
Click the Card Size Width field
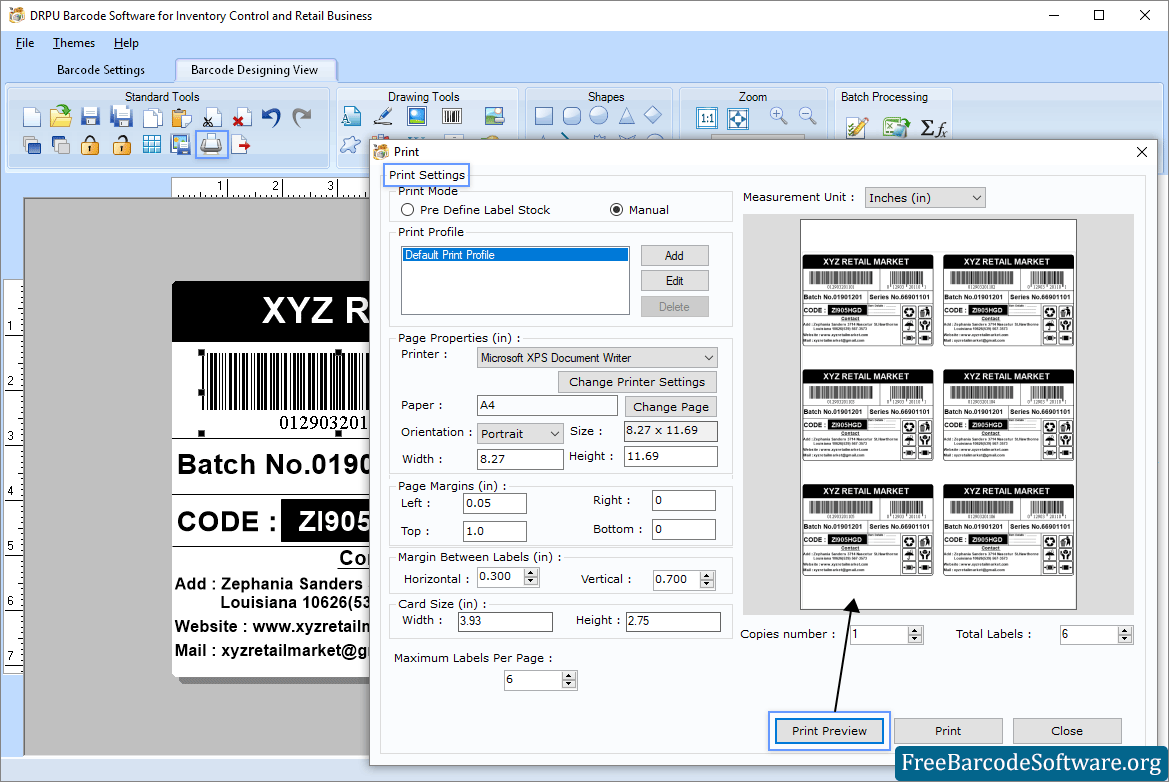pyautogui.click(x=505, y=621)
